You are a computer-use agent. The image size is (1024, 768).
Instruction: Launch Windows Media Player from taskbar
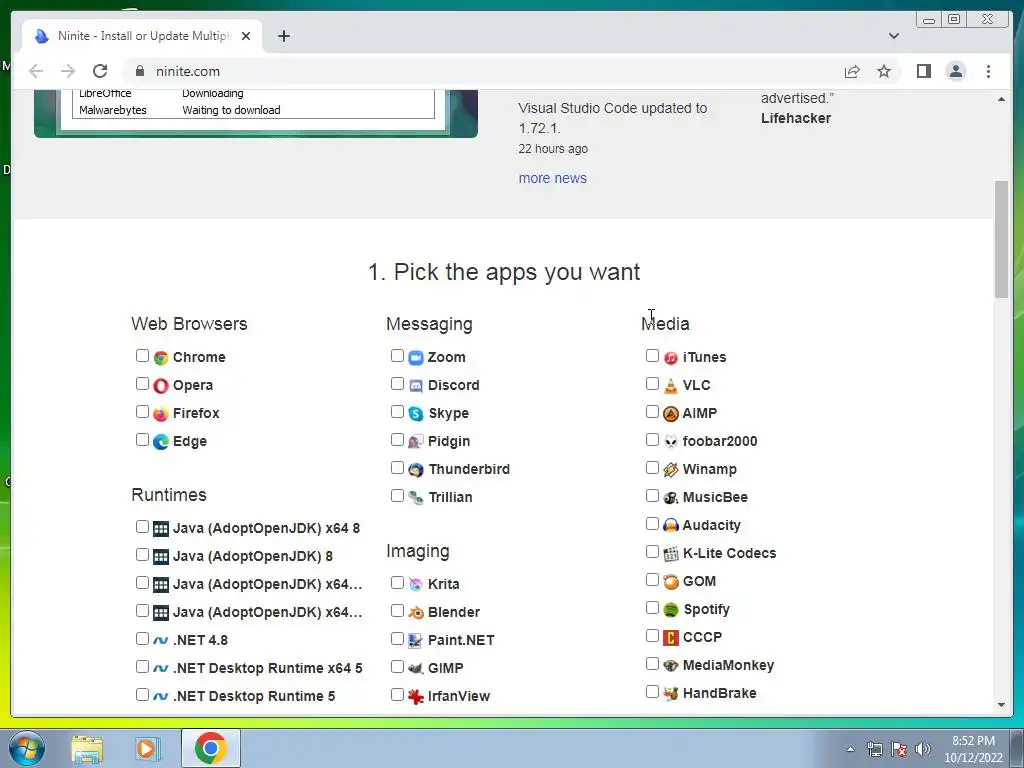tap(148, 749)
